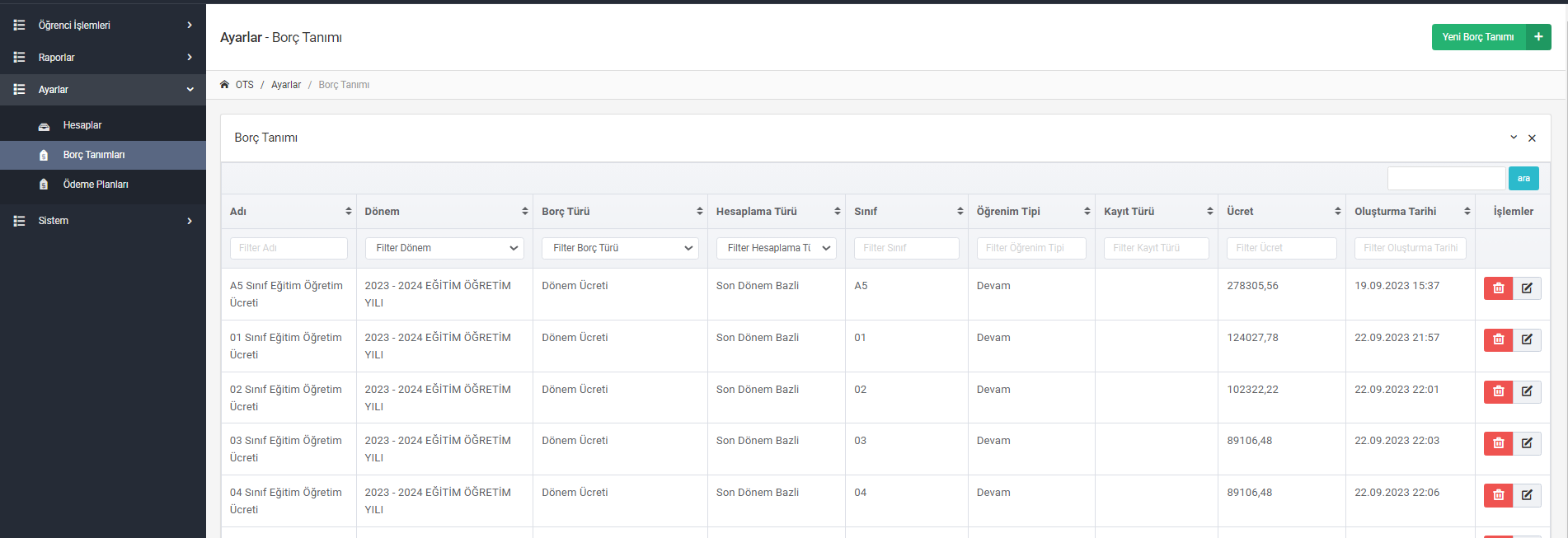The image size is (1568, 538).
Task: Go to Ayarlar breadcrumb link
Action: pos(286,85)
